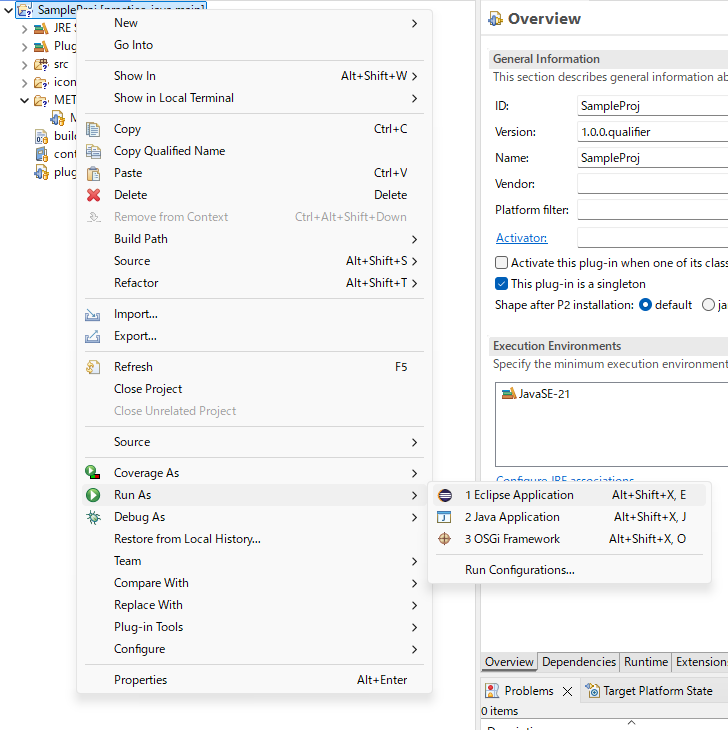Click the Debug As bug icon
The image size is (728, 730).
pos(93,517)
